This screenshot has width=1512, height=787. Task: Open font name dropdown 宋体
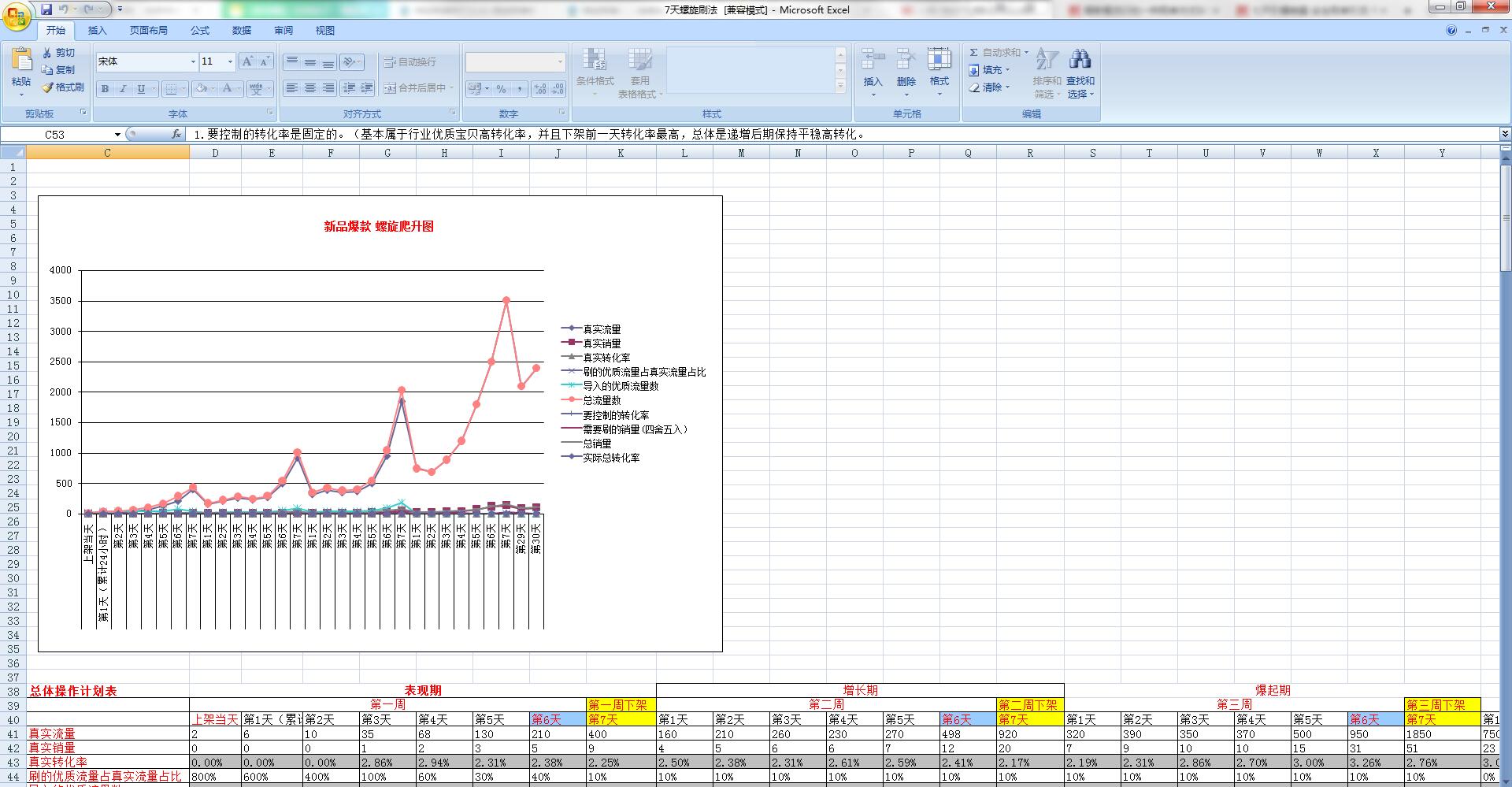point(193,61)
